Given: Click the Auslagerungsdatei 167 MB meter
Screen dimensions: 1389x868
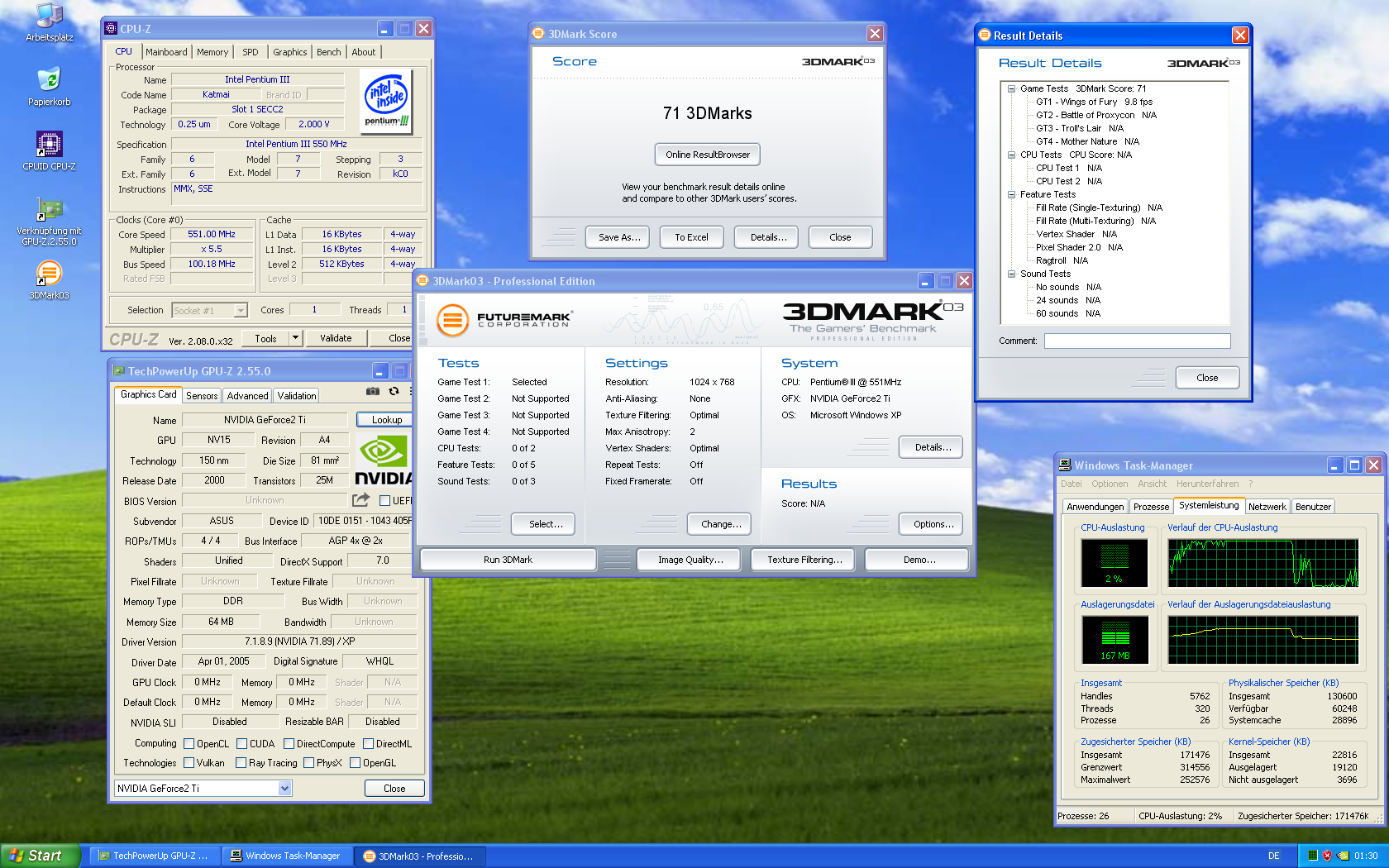Looking at the screenshot, I should click(x=1115, y=639).
